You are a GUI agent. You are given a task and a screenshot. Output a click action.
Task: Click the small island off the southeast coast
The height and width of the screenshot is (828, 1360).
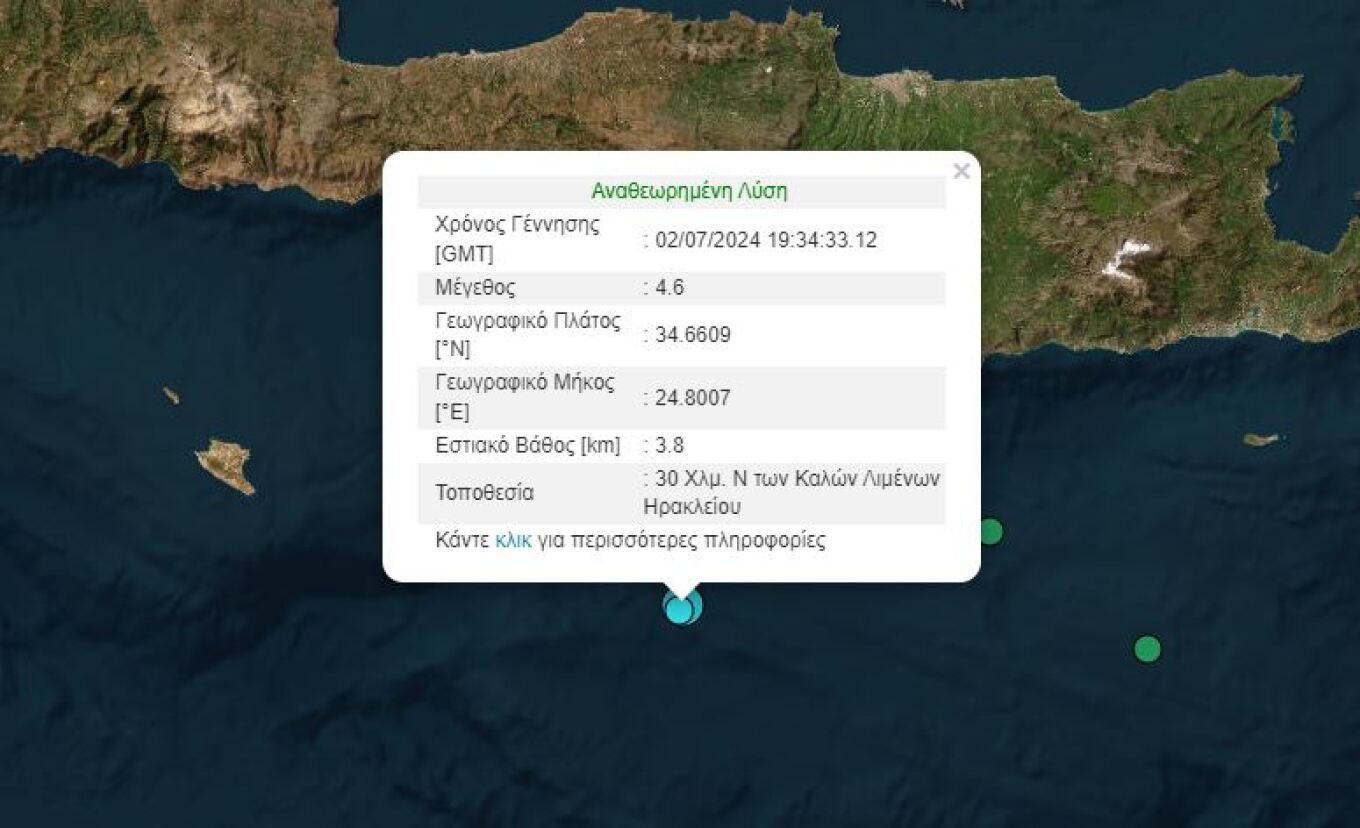(x=1260, y=439)
